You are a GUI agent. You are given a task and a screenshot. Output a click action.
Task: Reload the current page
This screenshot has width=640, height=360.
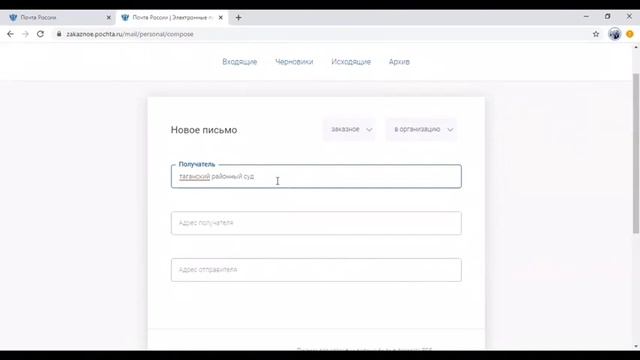(x=40, y=34)
